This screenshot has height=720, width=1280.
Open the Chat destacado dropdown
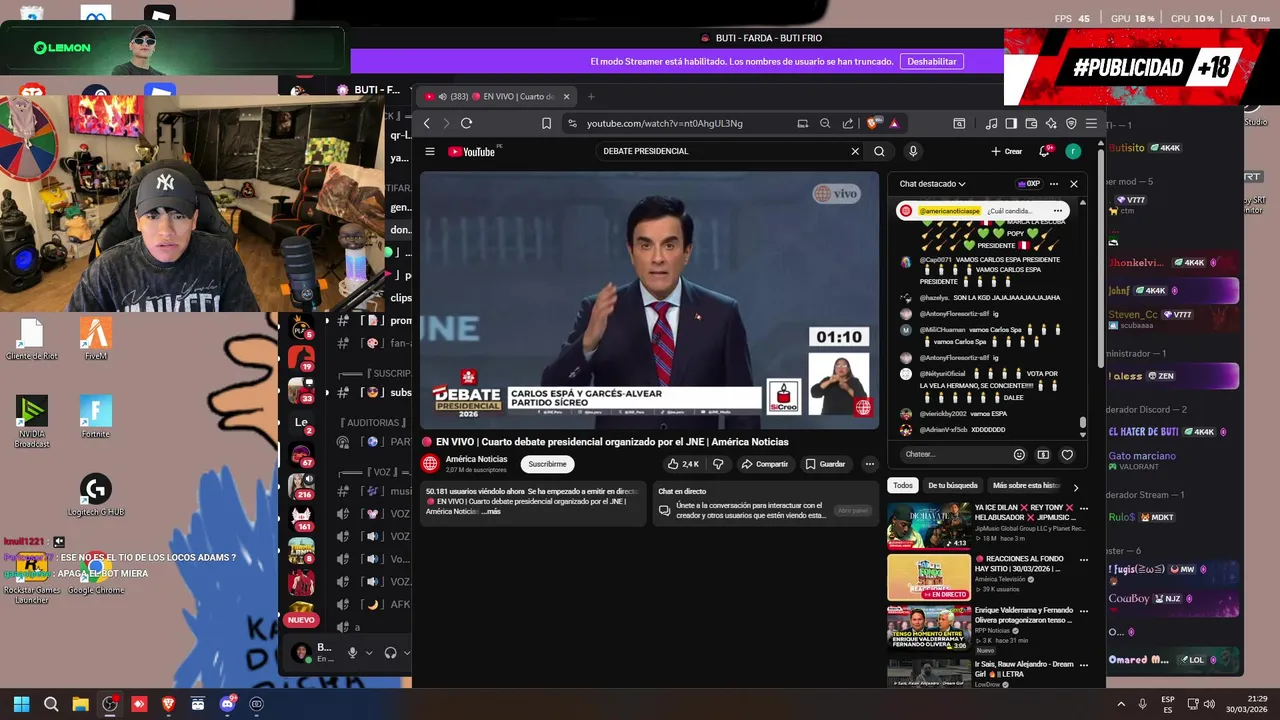click(932, 184)
